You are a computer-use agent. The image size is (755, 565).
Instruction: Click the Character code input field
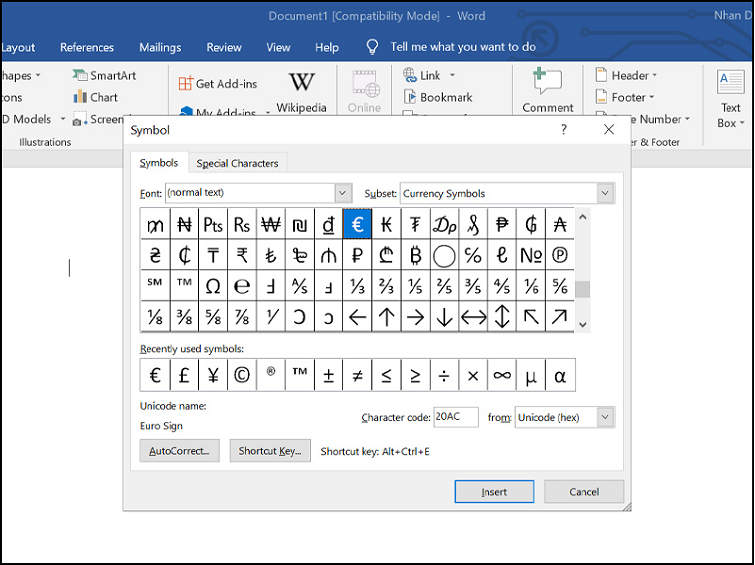[456, 417]
